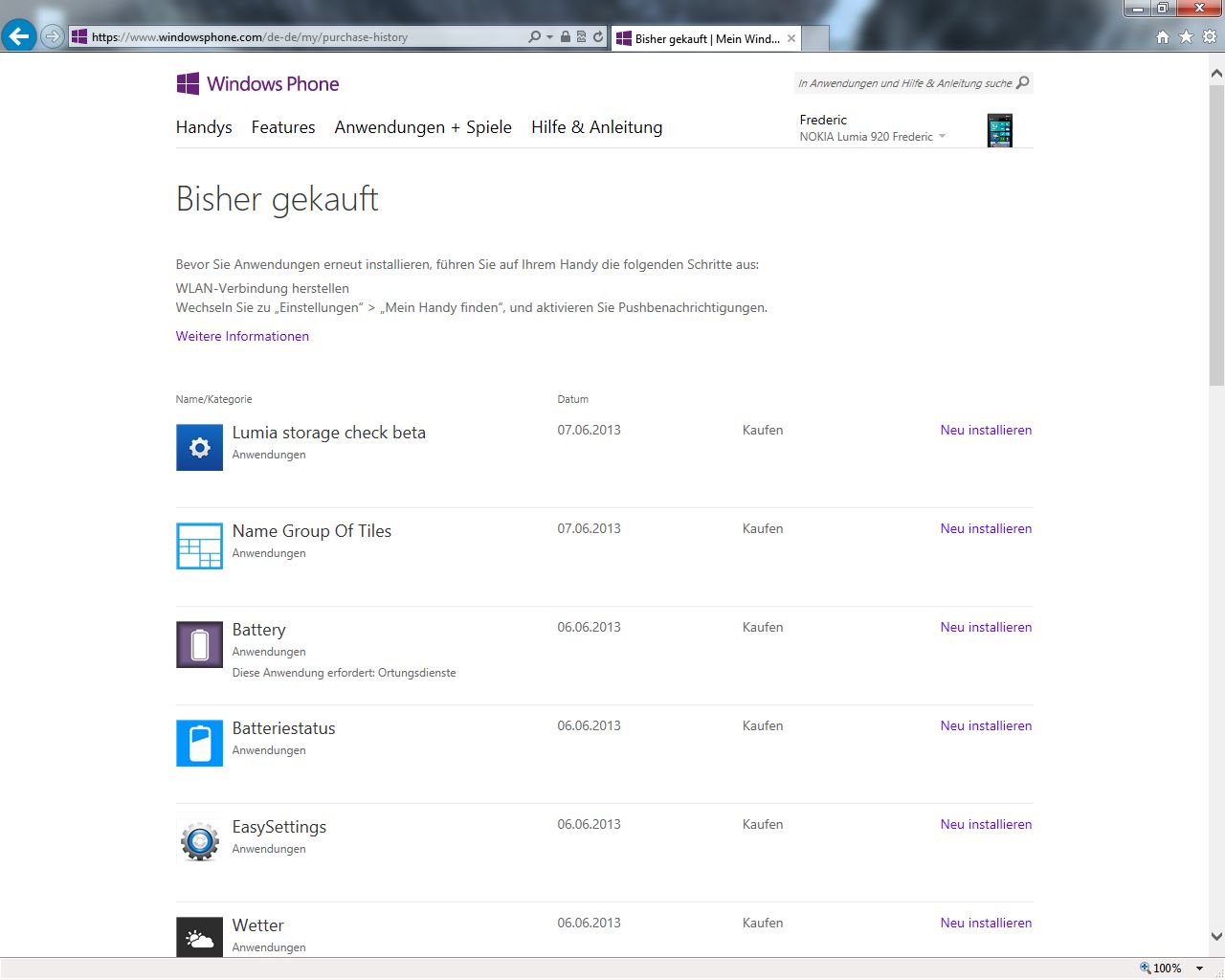Click the site search input field

coord(904,83)
